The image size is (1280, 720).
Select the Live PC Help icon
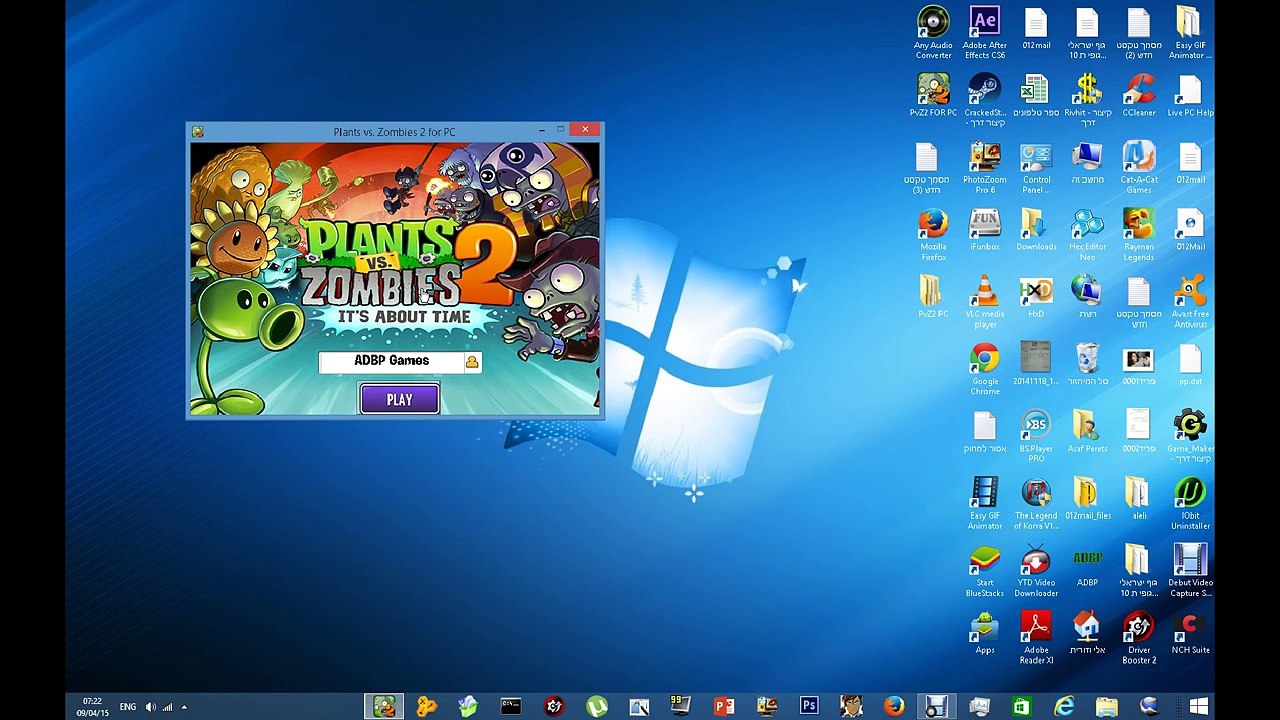1190,95
